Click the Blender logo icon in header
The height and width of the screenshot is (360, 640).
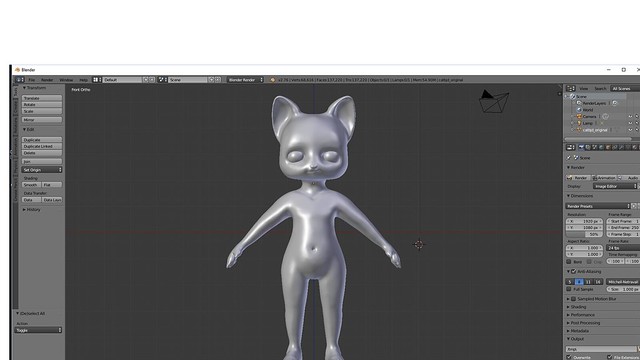tap(273, 80)
